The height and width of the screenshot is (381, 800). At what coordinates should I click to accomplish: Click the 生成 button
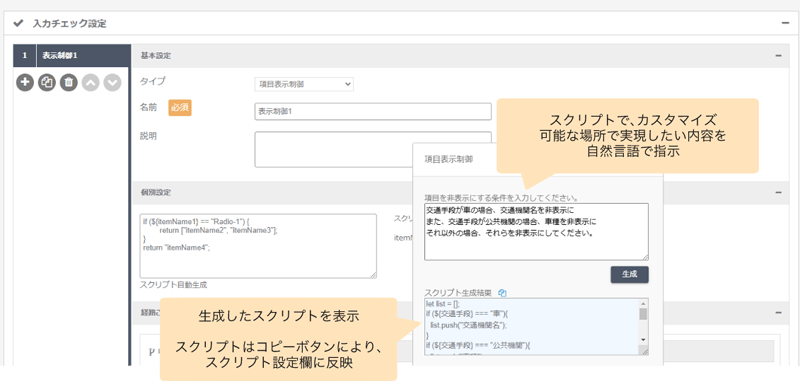630,274
